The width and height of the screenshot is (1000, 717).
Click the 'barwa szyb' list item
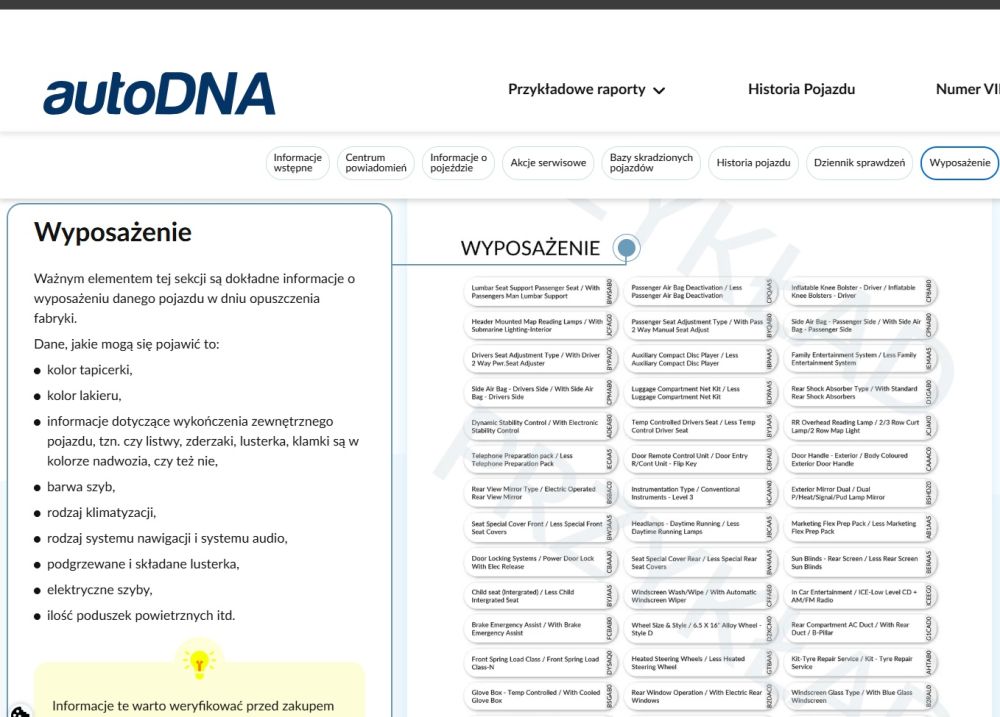81,487
